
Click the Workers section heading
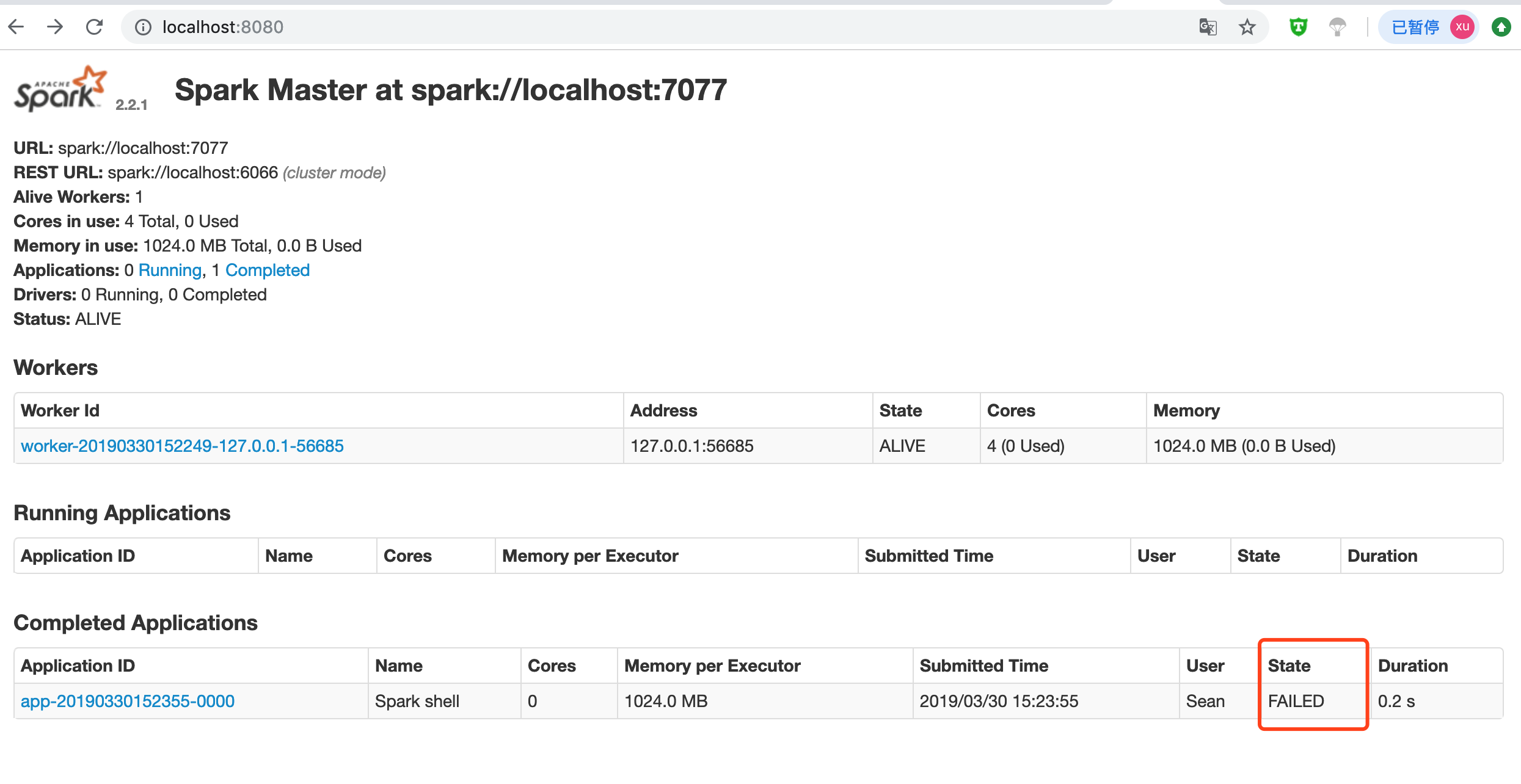[x=56, y=368]
